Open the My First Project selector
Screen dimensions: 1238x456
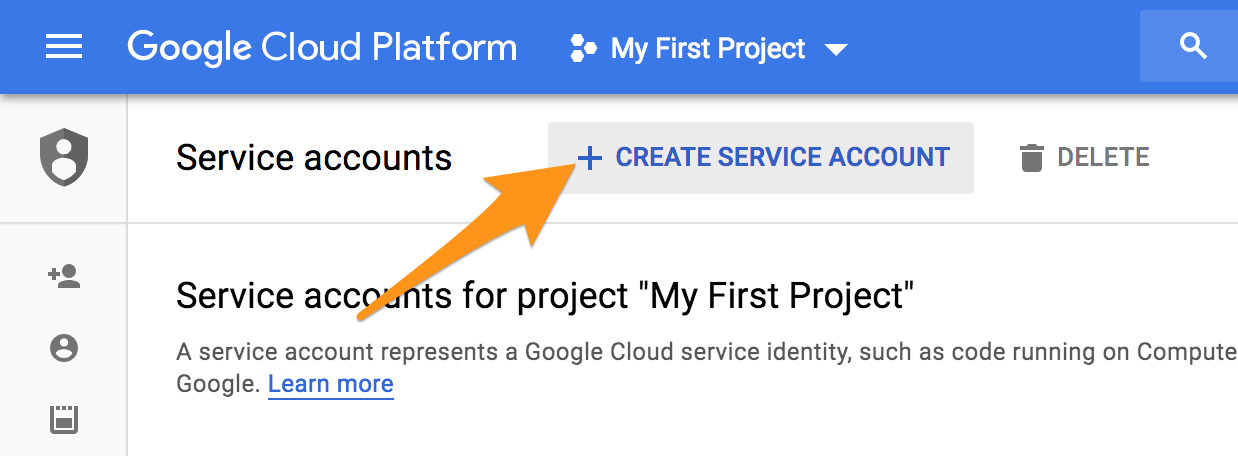pos(708,47)
